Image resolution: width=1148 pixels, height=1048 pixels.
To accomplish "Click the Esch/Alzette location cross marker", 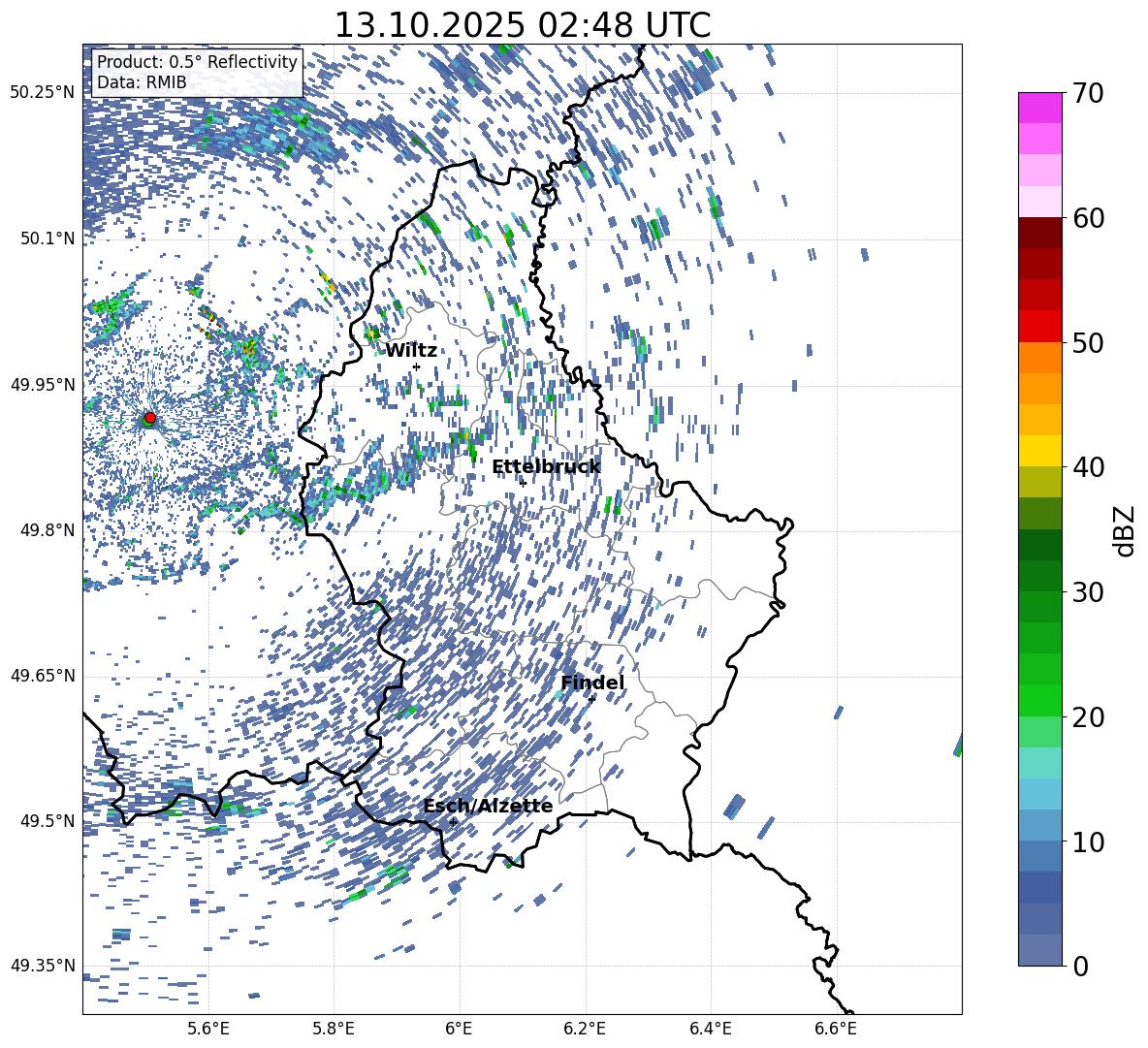I will pyautogui.click(x=453, y=822).
